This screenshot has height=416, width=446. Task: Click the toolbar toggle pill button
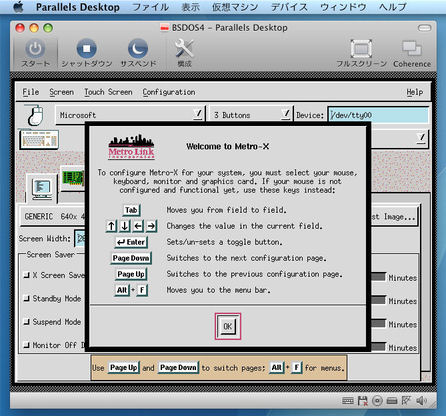click(424, 28)
